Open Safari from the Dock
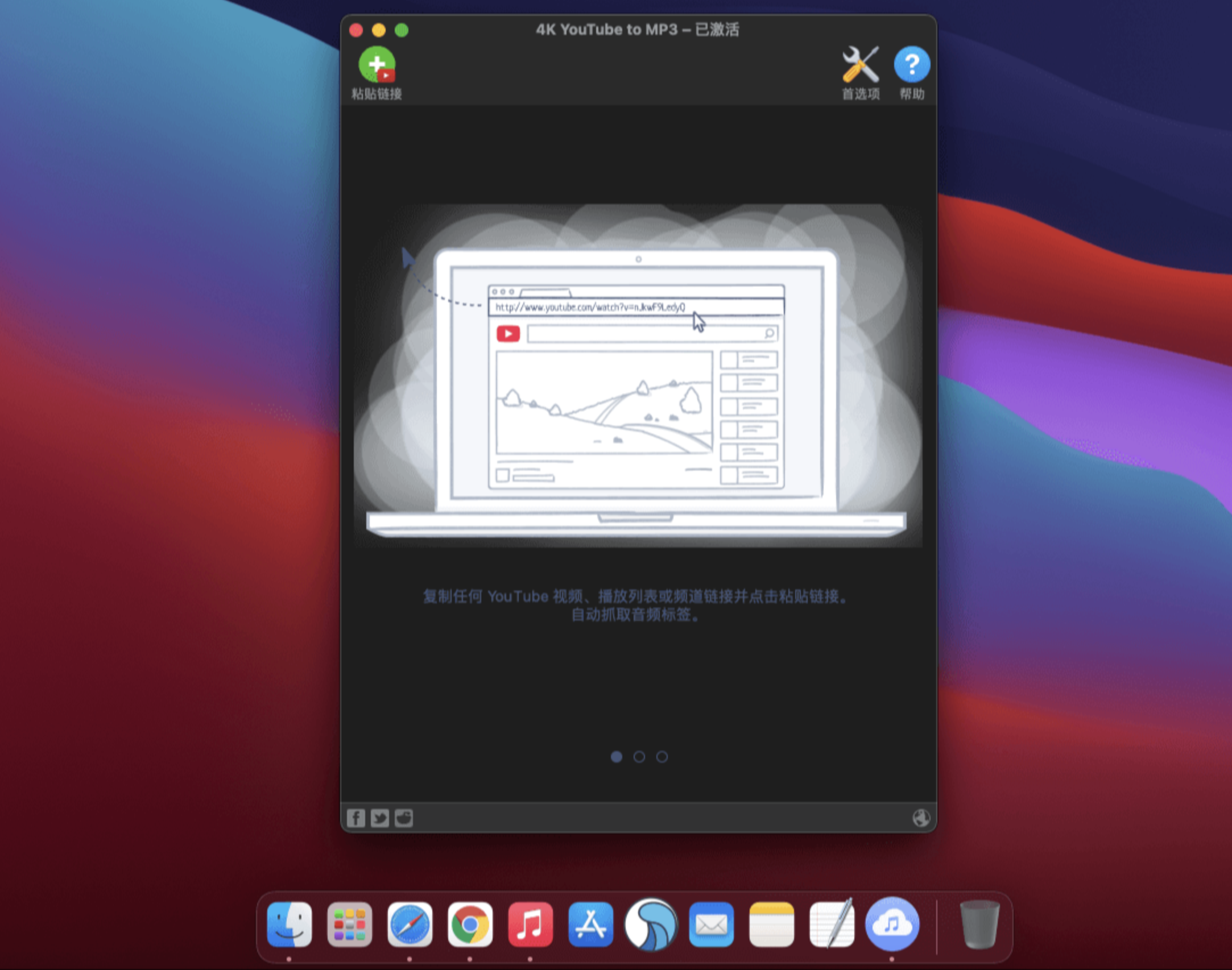The width and height of the screenshot is (1232, 970). [411, 924]
